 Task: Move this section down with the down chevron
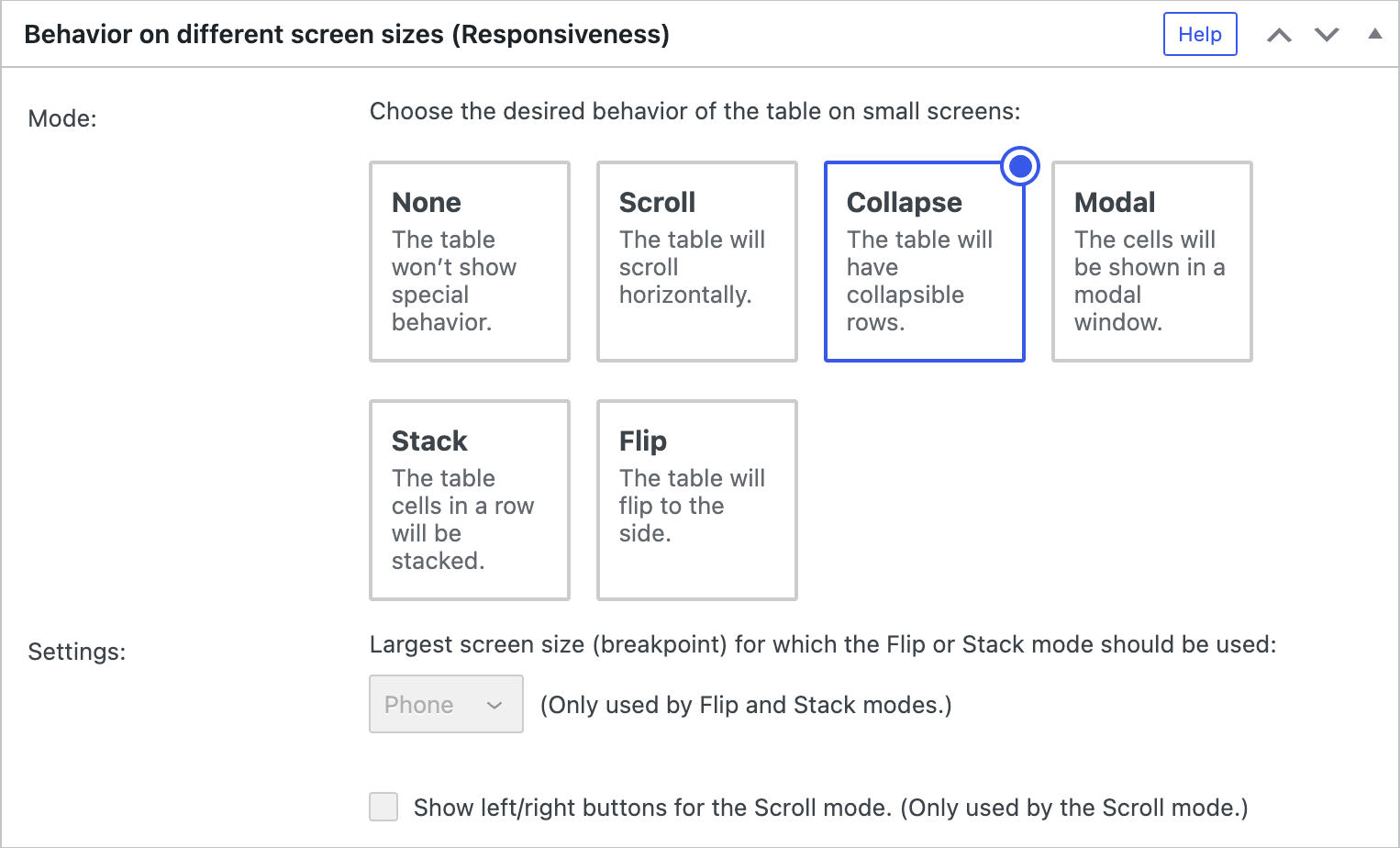pyautogui.click(x=1326, y=34)
